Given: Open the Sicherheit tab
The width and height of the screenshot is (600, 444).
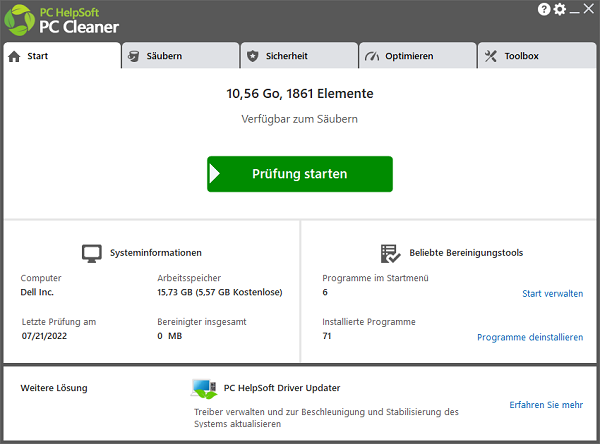Looking at the screenshot, I should 299,56.
